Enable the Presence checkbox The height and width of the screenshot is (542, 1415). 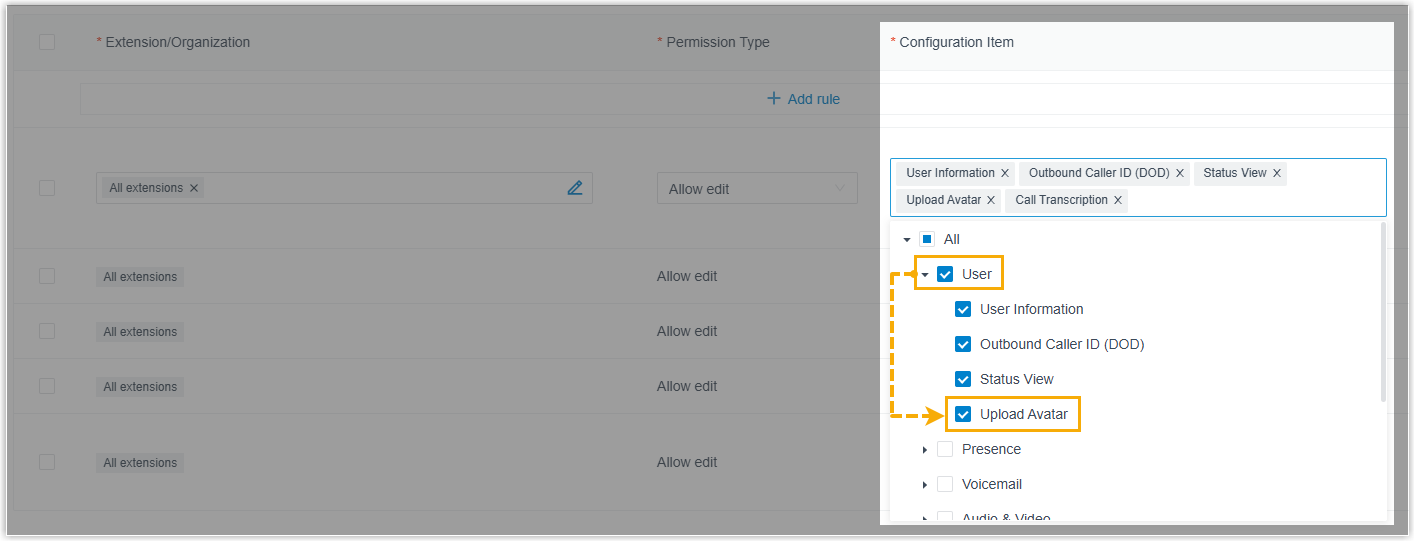[945, 449]
